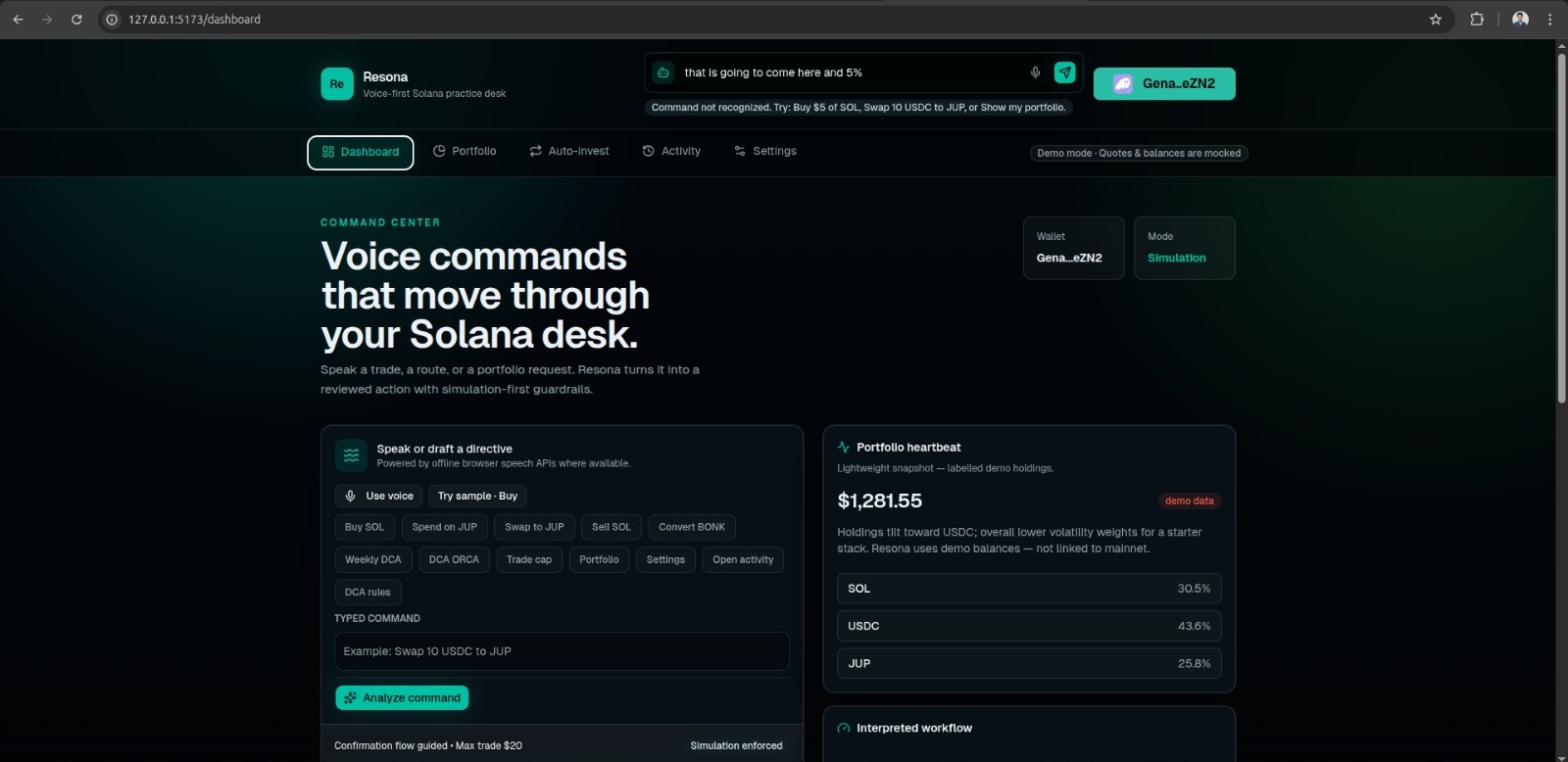
Task: Go to the Activity tab
Action: [x=671, y=152]
